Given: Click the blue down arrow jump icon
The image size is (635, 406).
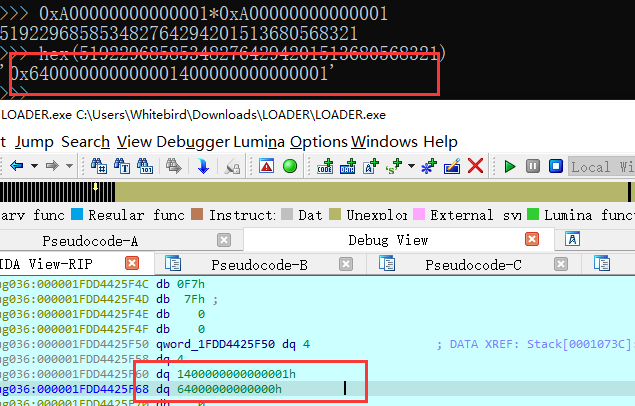Looking at the screenshot, I should point(203,166).
